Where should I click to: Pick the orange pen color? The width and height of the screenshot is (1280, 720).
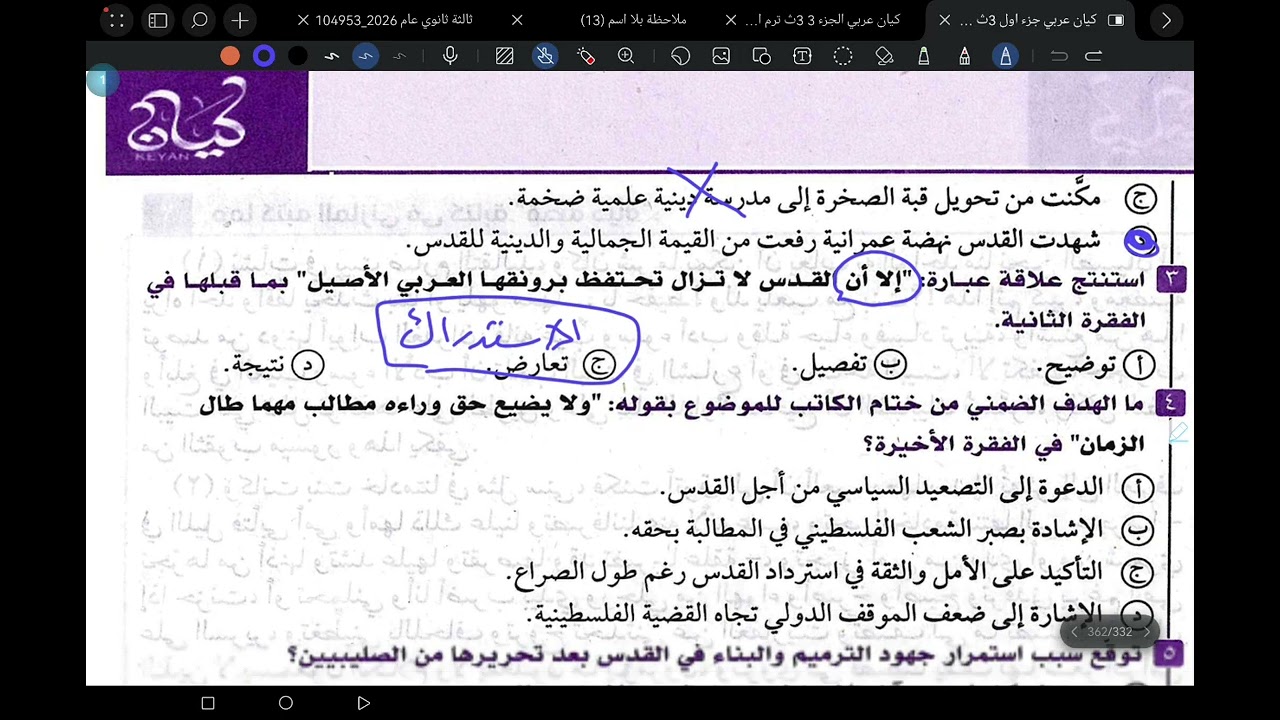tap(230, 56)
